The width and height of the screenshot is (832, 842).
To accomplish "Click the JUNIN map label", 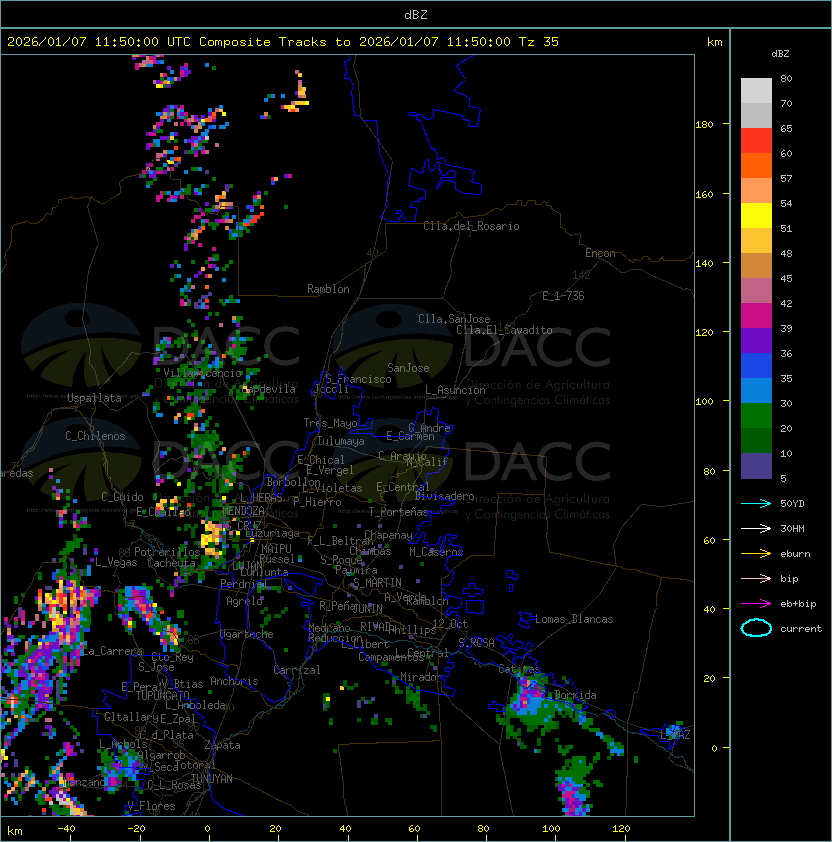I will pos(368,608).
